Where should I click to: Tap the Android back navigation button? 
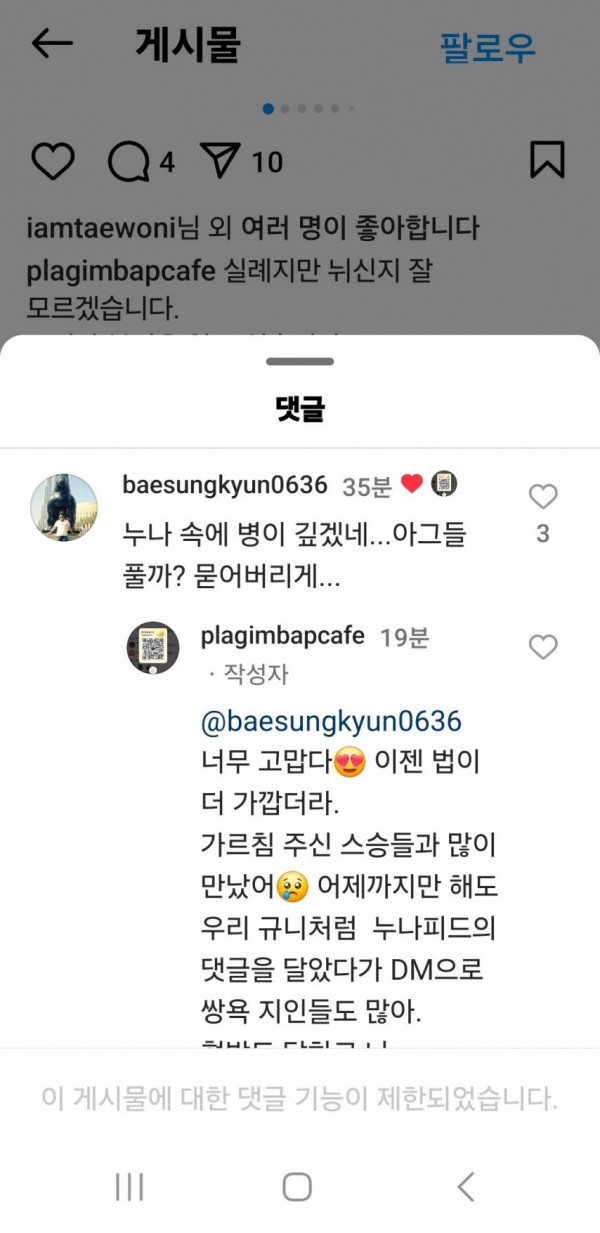[465, 1186]
